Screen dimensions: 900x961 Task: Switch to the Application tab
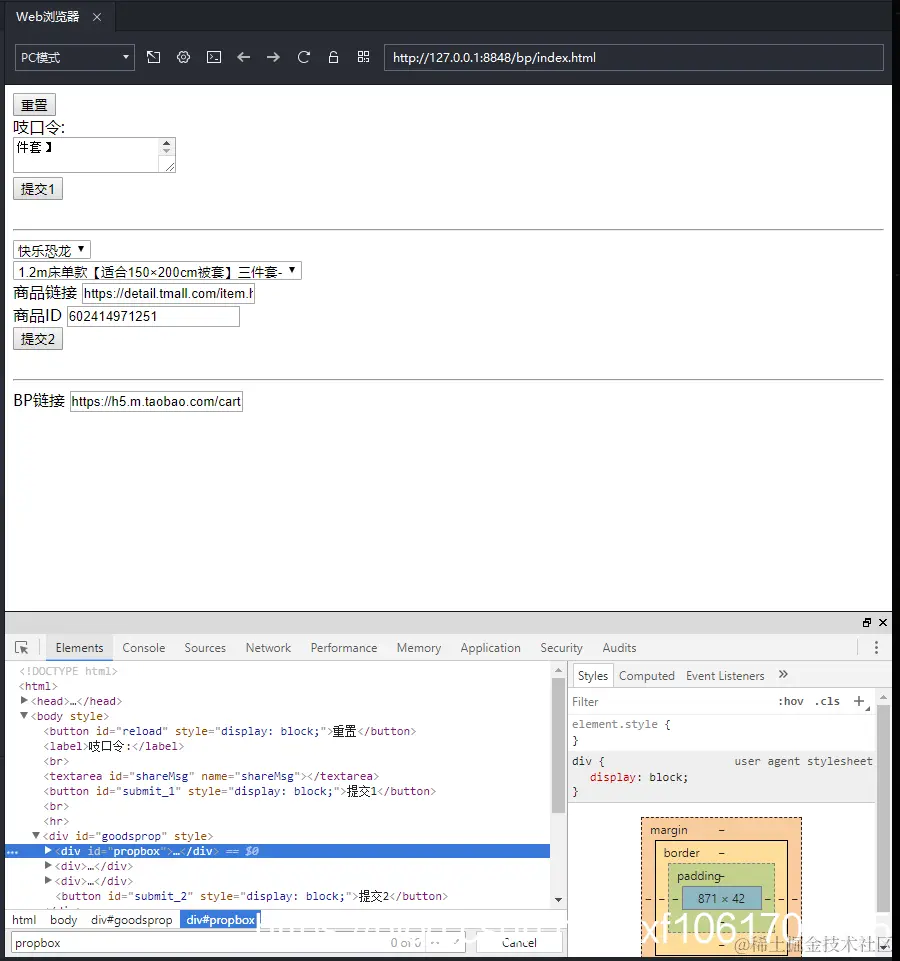click(490, 648)
